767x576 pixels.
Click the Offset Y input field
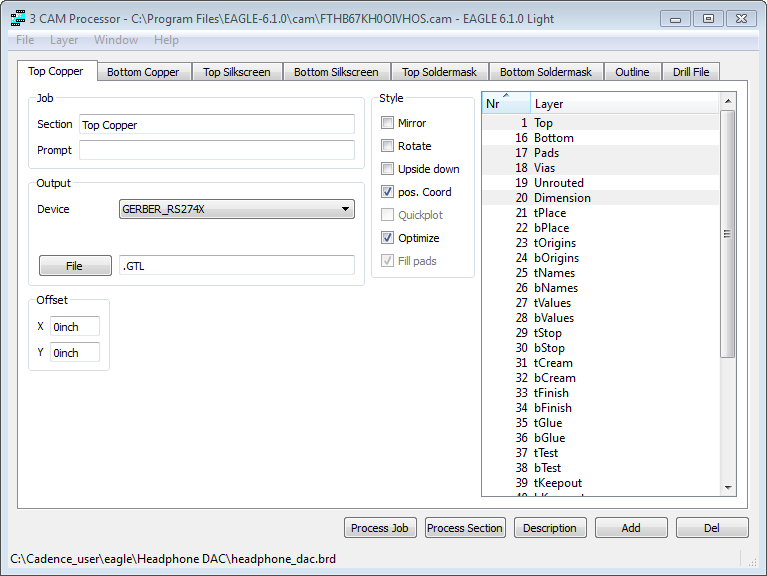[75, 352]
